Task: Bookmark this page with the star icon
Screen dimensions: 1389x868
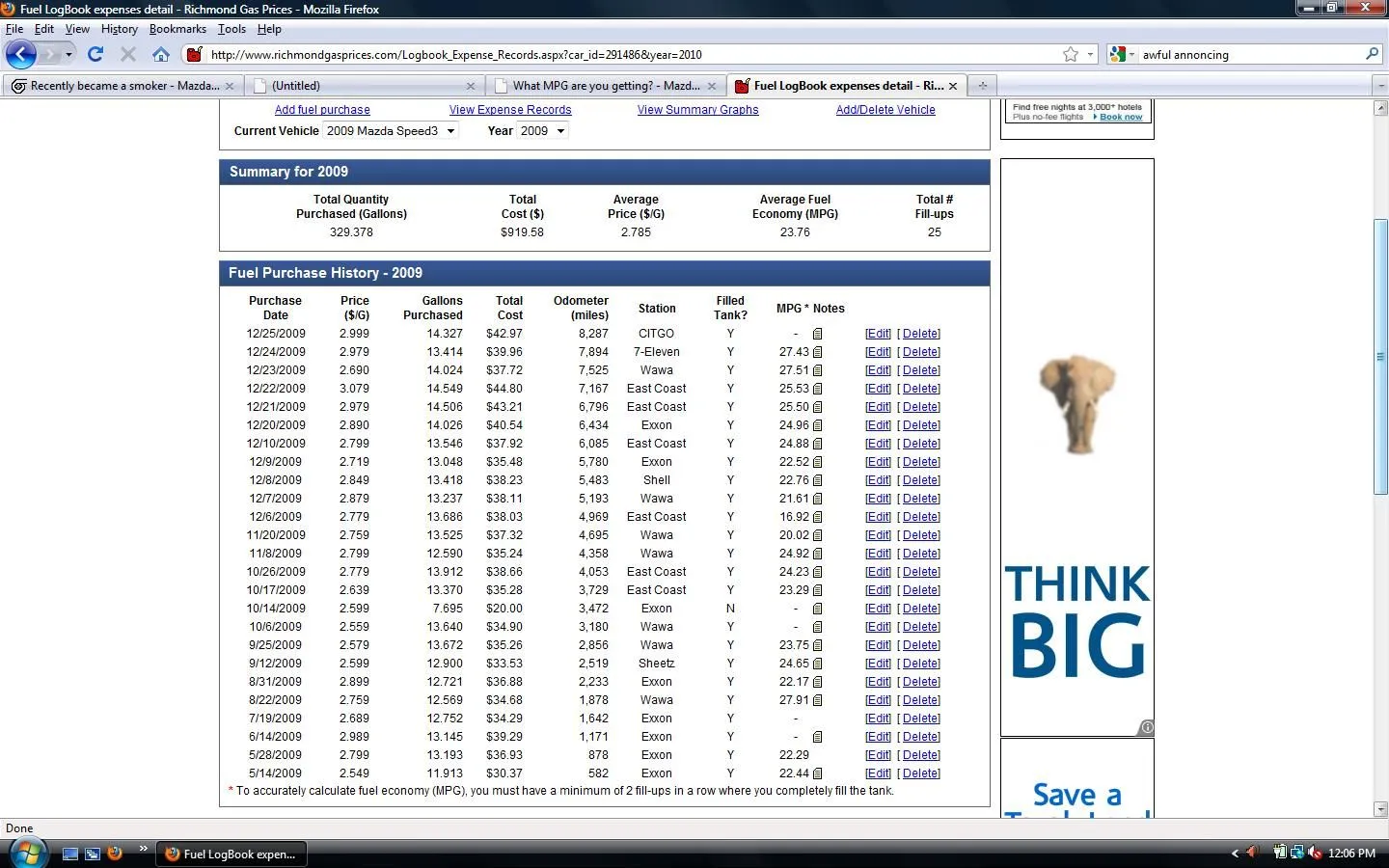Action: click(x=1070, y=55)
